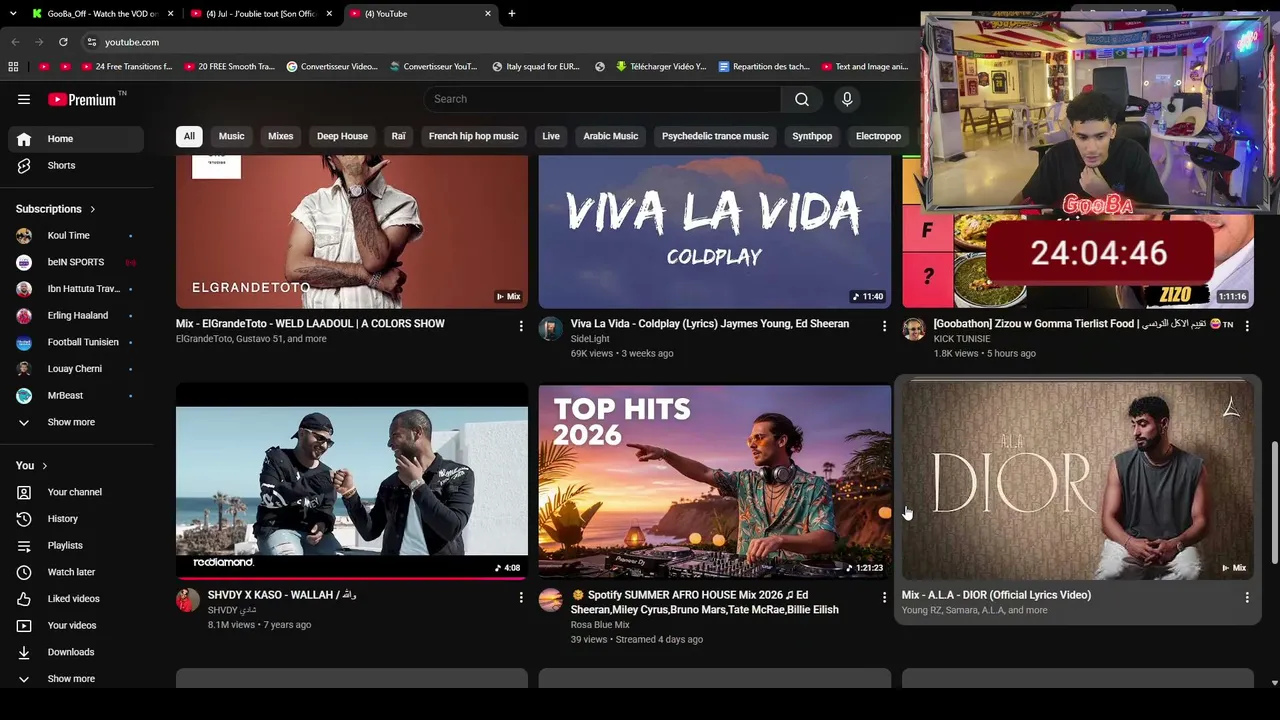Go back with the browser back arrow
Screen dimensions: 1280x720
tap(15, 42)
